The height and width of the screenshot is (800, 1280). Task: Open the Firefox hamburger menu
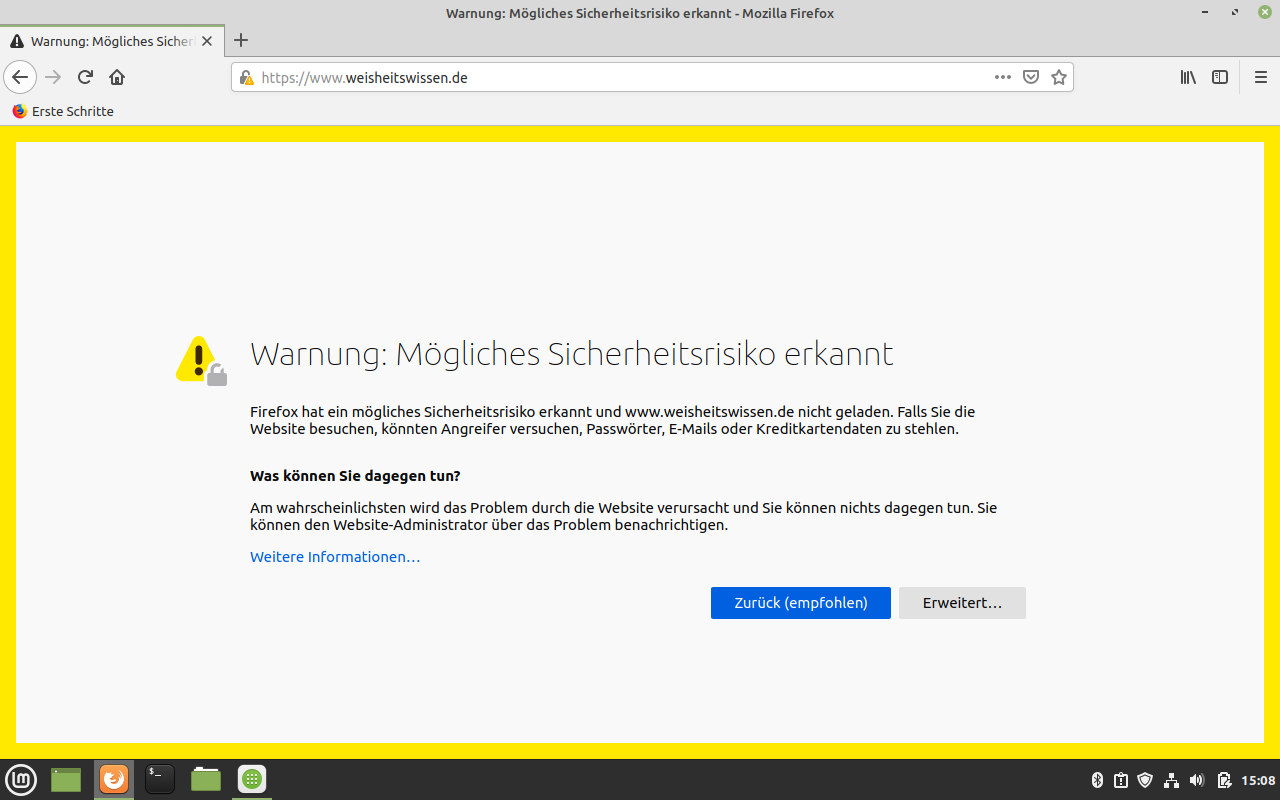click(x=1260, y=77)
